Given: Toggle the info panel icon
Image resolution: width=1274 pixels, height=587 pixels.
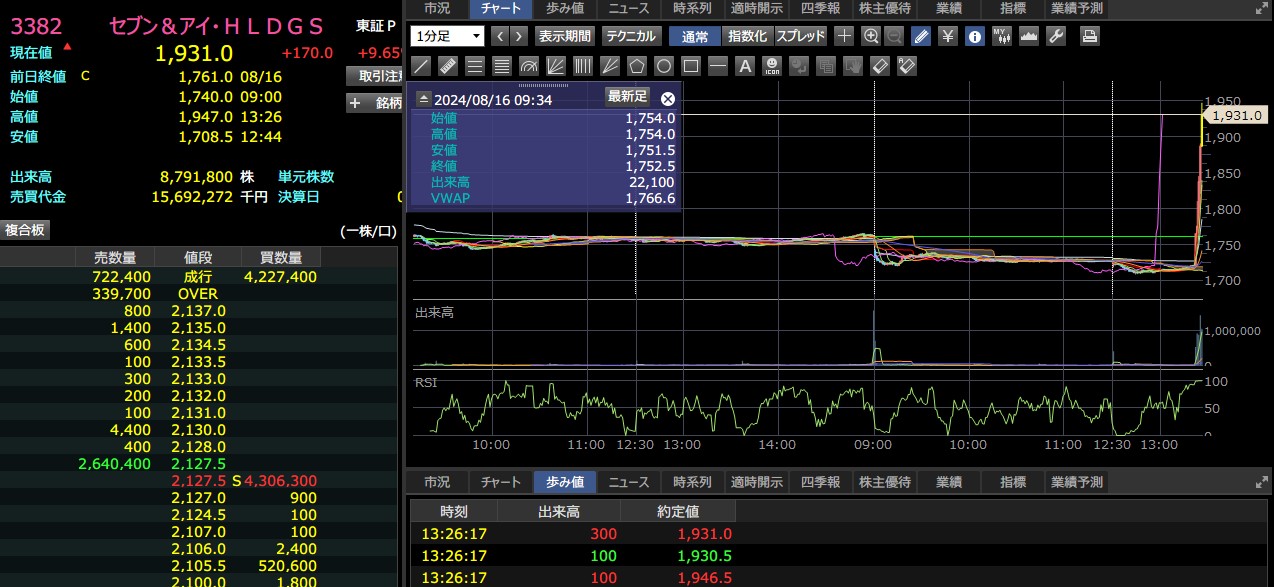Looking at the screenshot, I should tap(975, 36).
